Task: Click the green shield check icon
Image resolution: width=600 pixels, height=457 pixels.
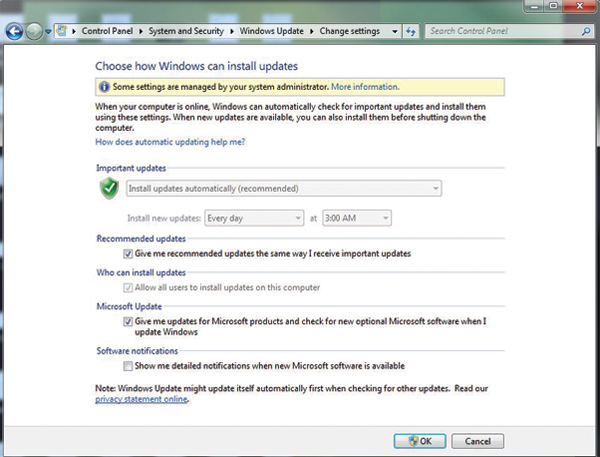Action: pyautogui.click(x=109, y=188)
